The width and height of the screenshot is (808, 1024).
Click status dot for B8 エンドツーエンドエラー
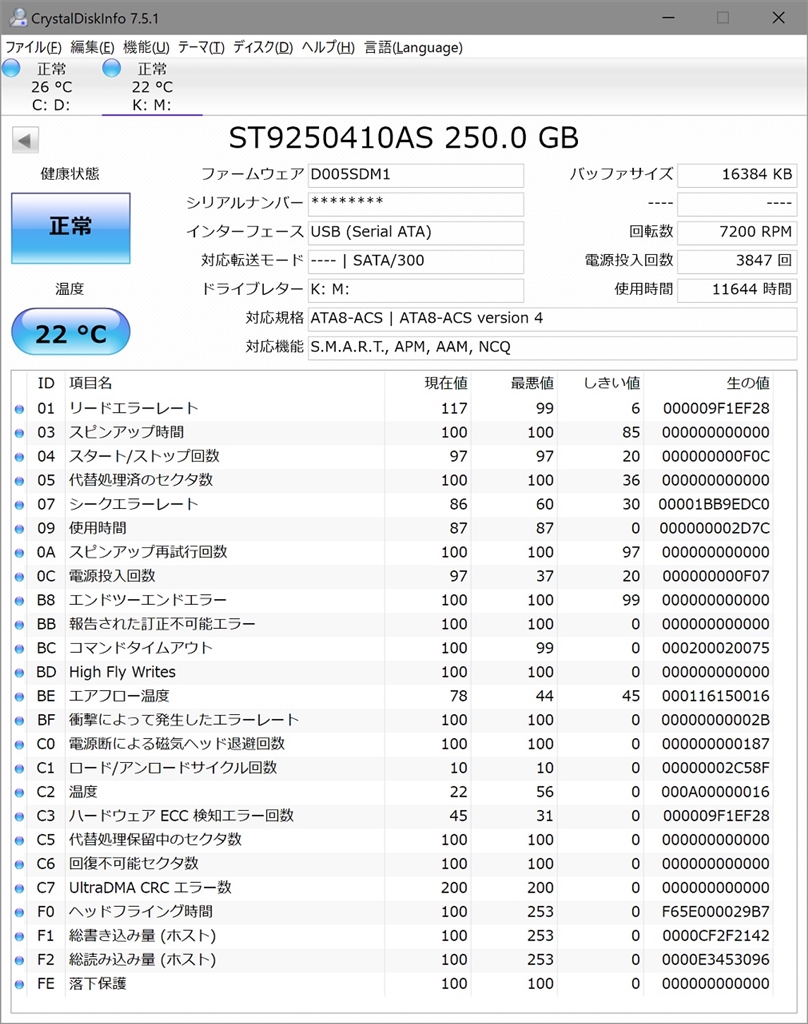pos(20,601)
